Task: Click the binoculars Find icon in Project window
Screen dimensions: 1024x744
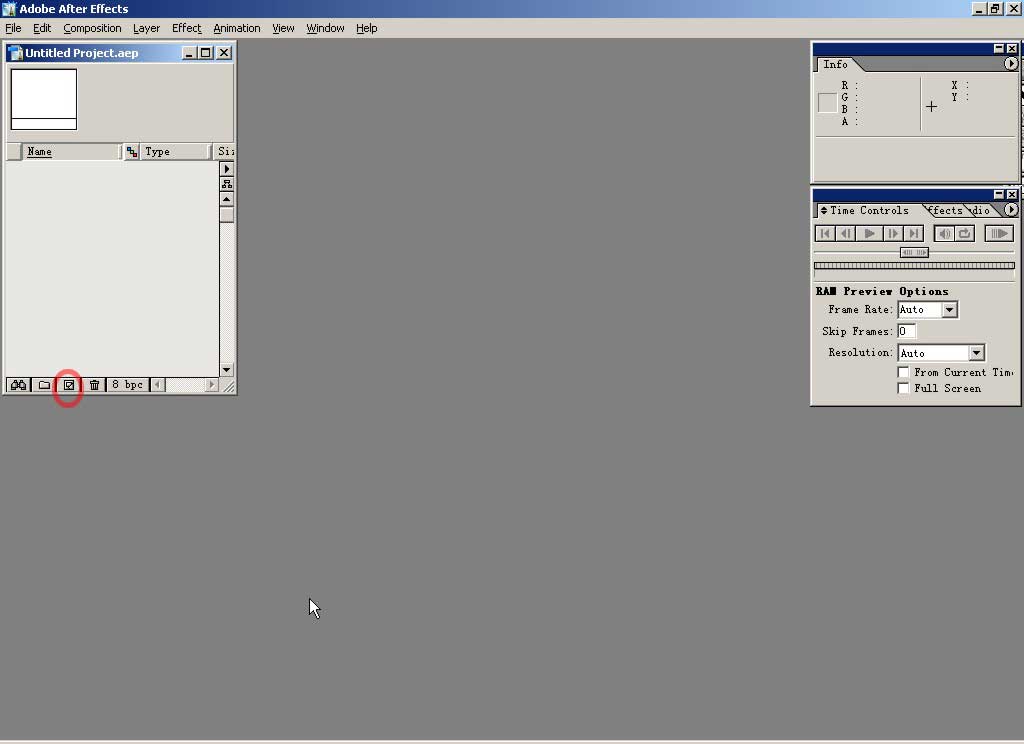Action: (18, 385)
